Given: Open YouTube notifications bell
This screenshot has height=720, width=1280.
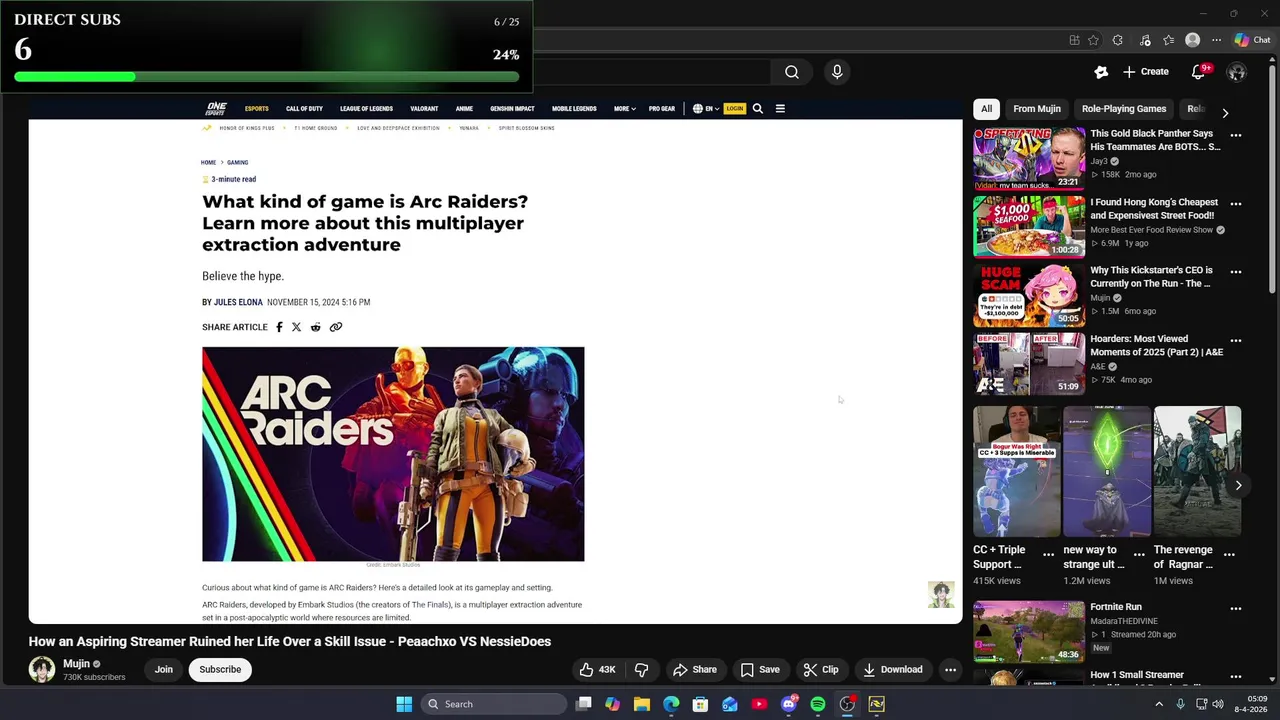Looking at the screenshot, I should tap(1199, 72).
